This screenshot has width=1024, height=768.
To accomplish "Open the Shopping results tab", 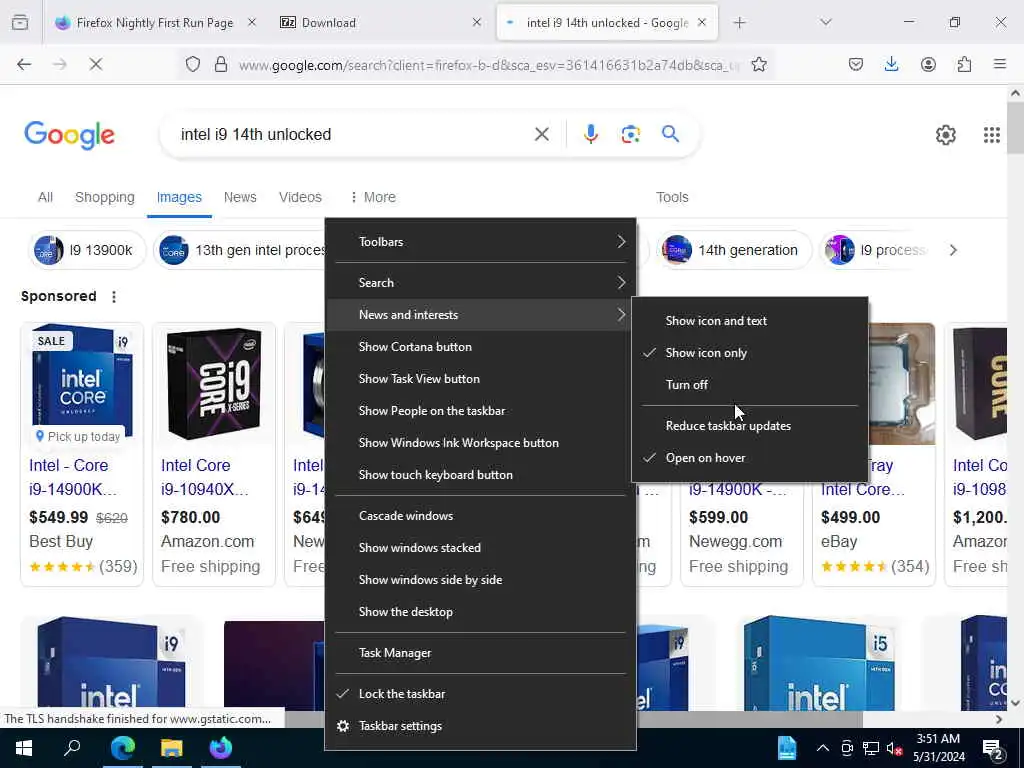I will pos(104,197).
